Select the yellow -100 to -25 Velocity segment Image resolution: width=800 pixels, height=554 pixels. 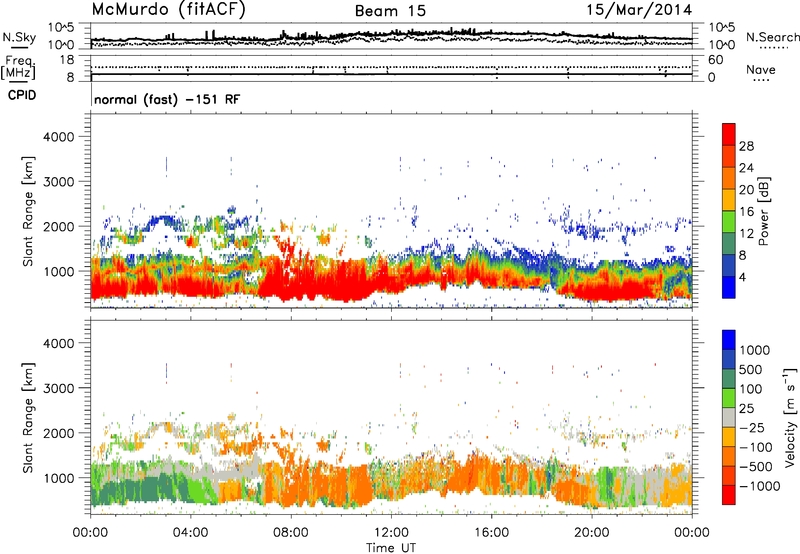tap(729, 437)
